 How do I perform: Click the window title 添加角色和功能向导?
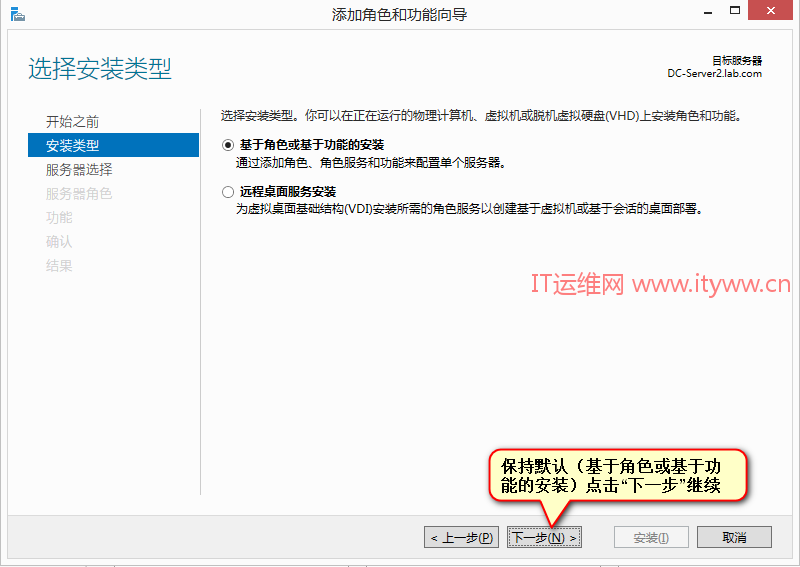click(x=399, y=14)
